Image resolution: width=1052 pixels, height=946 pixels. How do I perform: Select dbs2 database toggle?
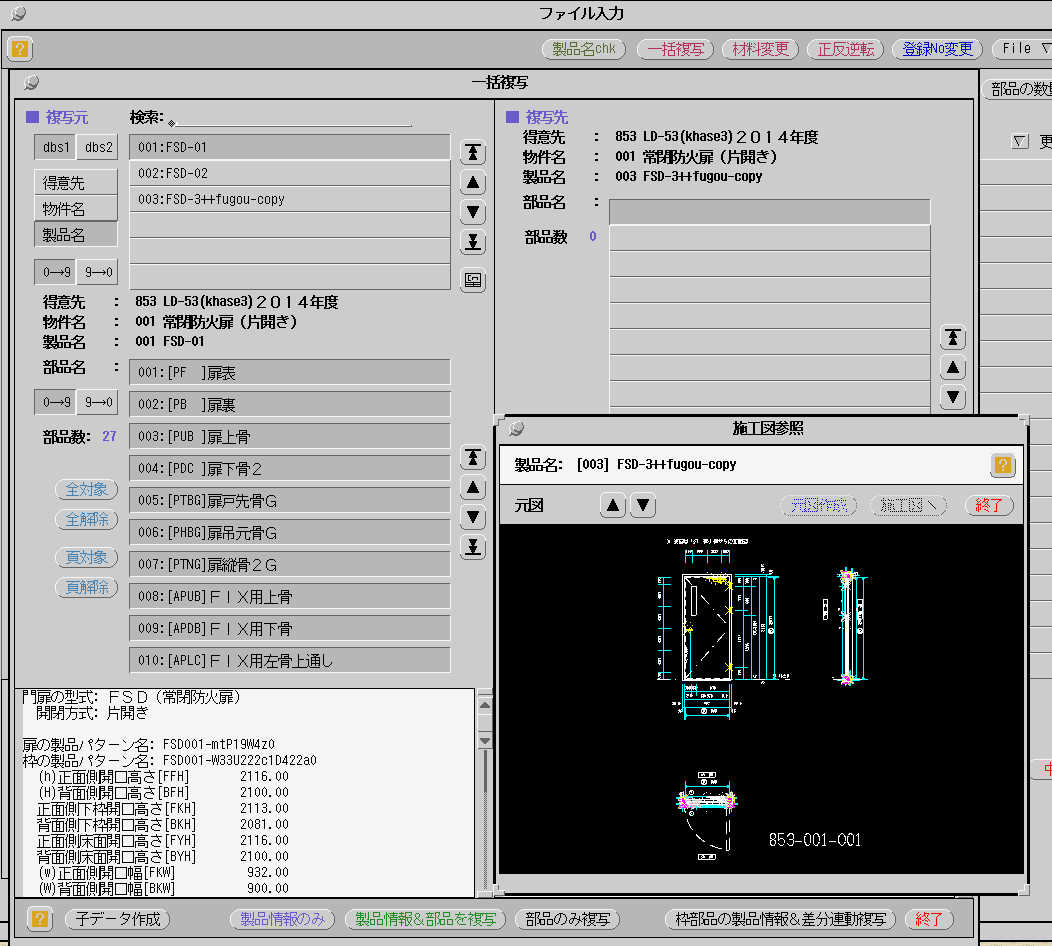coord(98,147)
